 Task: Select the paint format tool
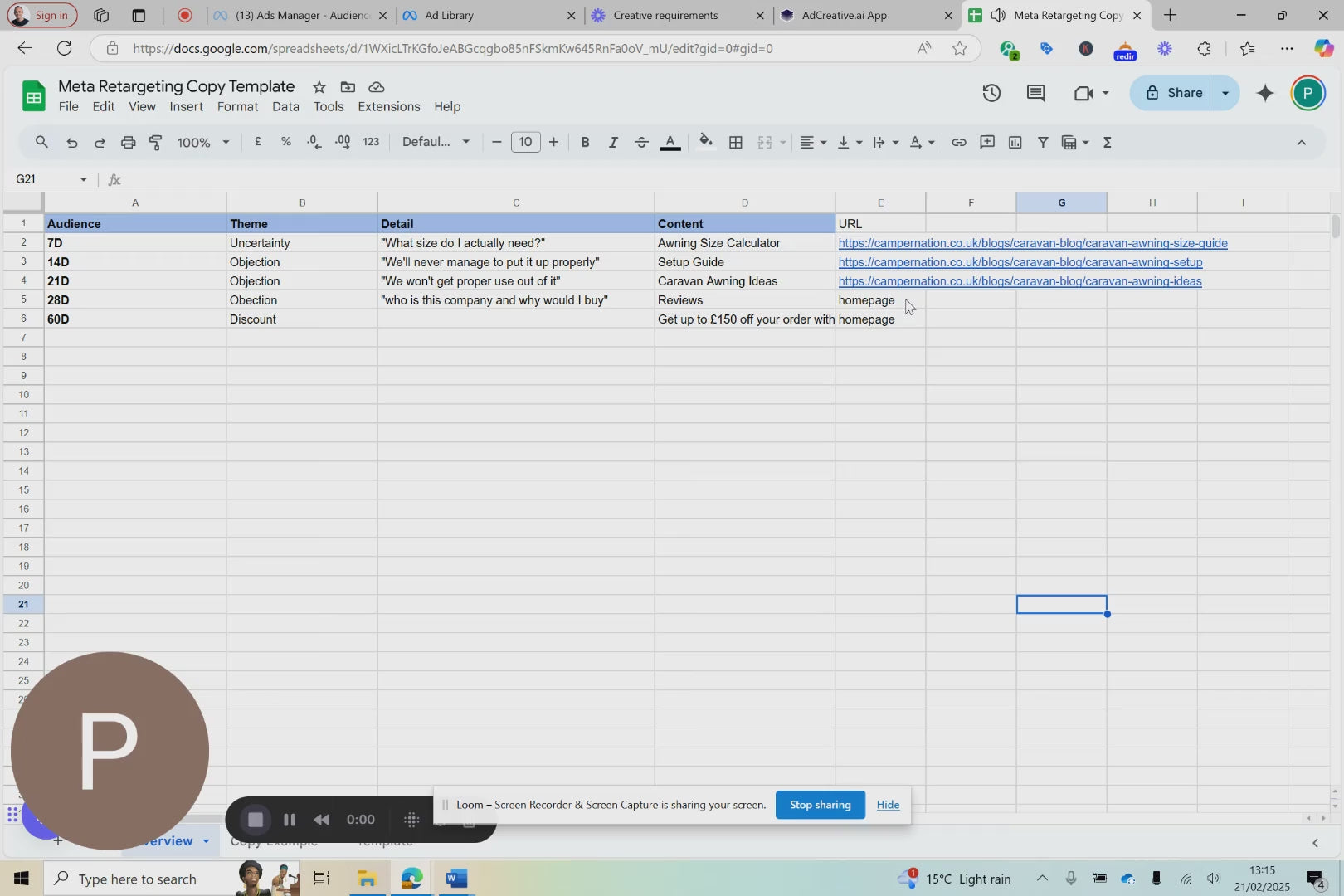(155, 143)
